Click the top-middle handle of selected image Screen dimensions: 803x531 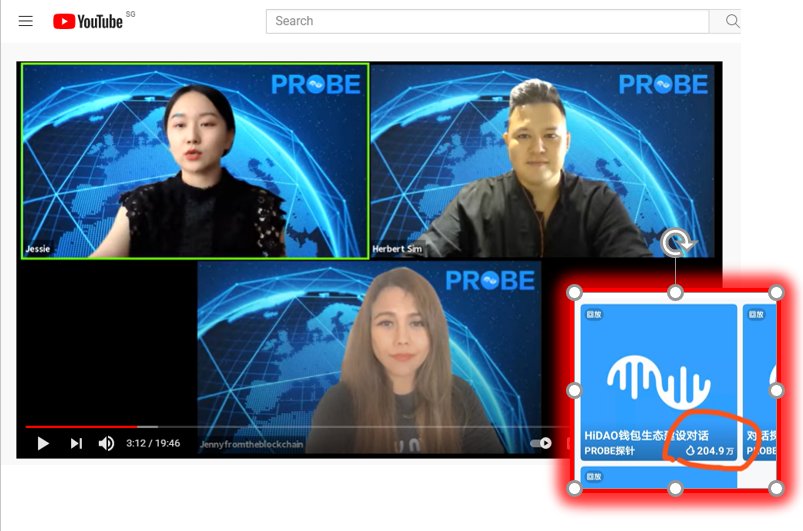coord(675,292)
